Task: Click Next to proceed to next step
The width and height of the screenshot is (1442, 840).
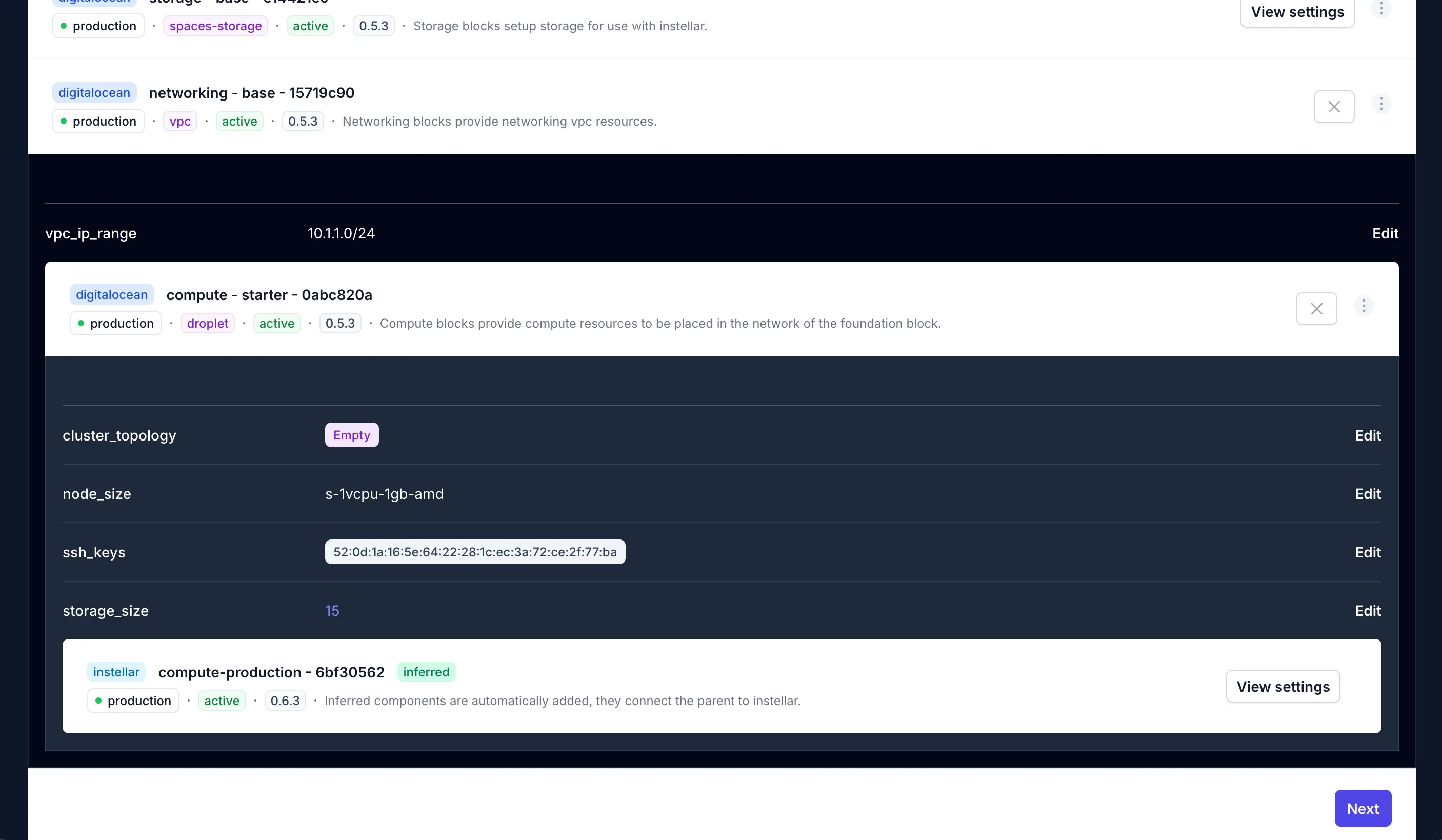Action: pyautogui.click(x=1363, y=808)
